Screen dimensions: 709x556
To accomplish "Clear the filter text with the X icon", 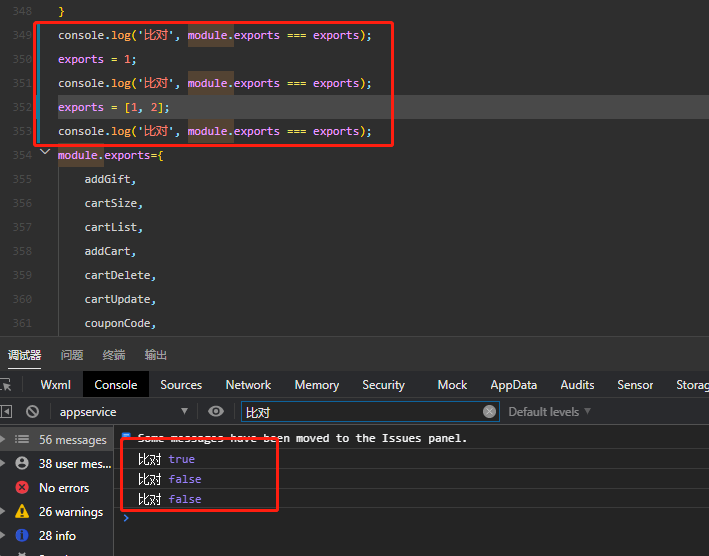I will 489,411.
